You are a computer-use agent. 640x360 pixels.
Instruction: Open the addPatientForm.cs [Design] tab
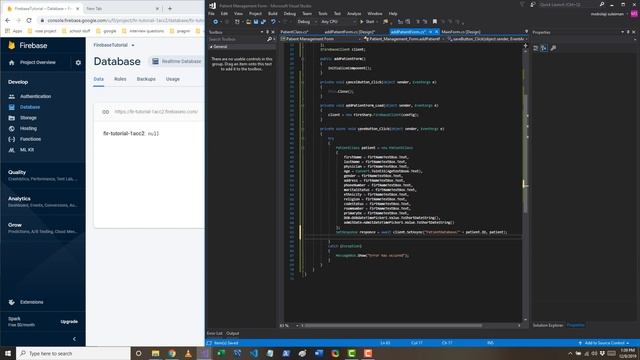pos(349,32)
